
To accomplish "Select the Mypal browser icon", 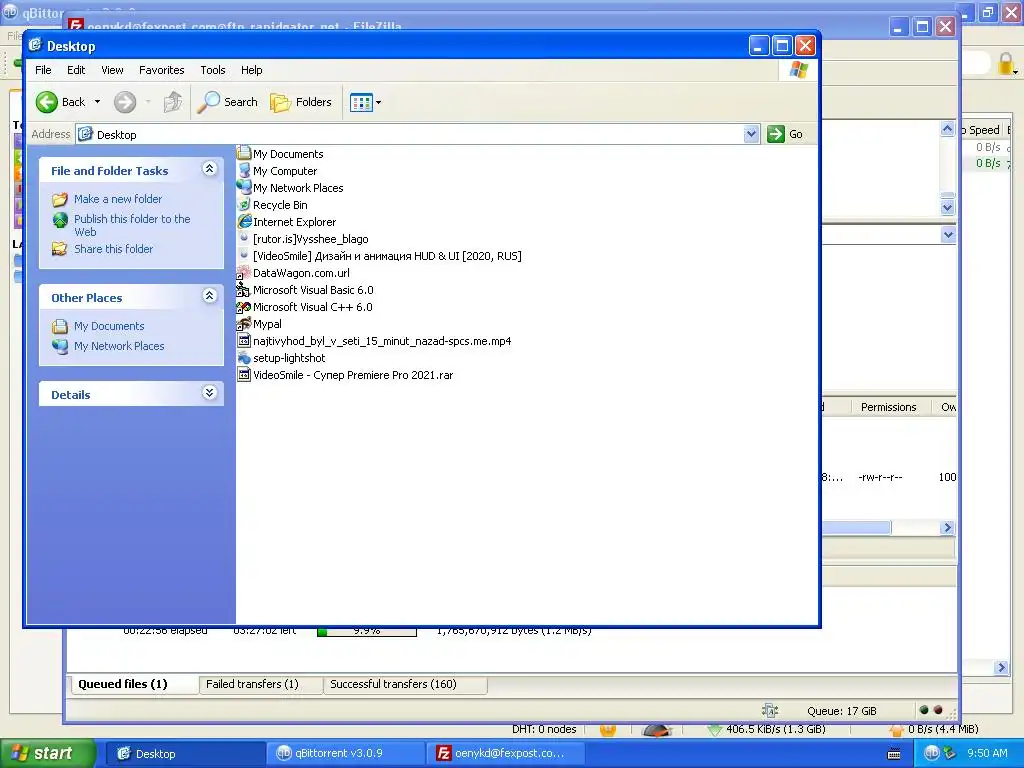I will coord(244,323).
